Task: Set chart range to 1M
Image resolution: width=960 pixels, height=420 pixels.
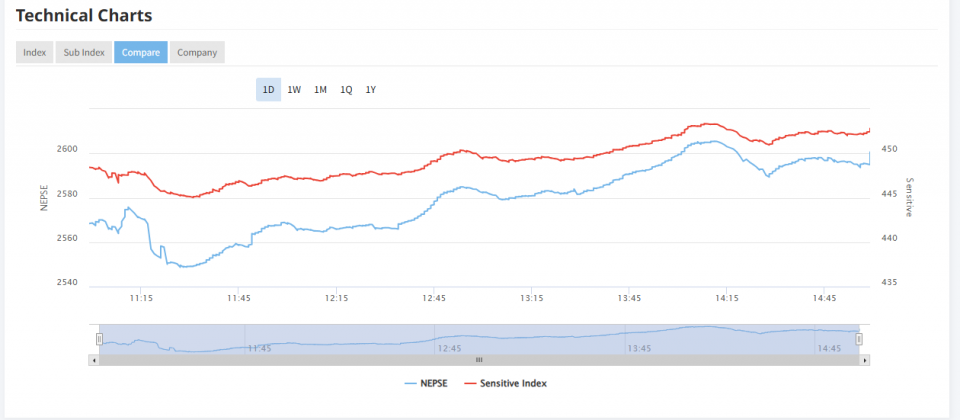Action: tap(320, 90)
